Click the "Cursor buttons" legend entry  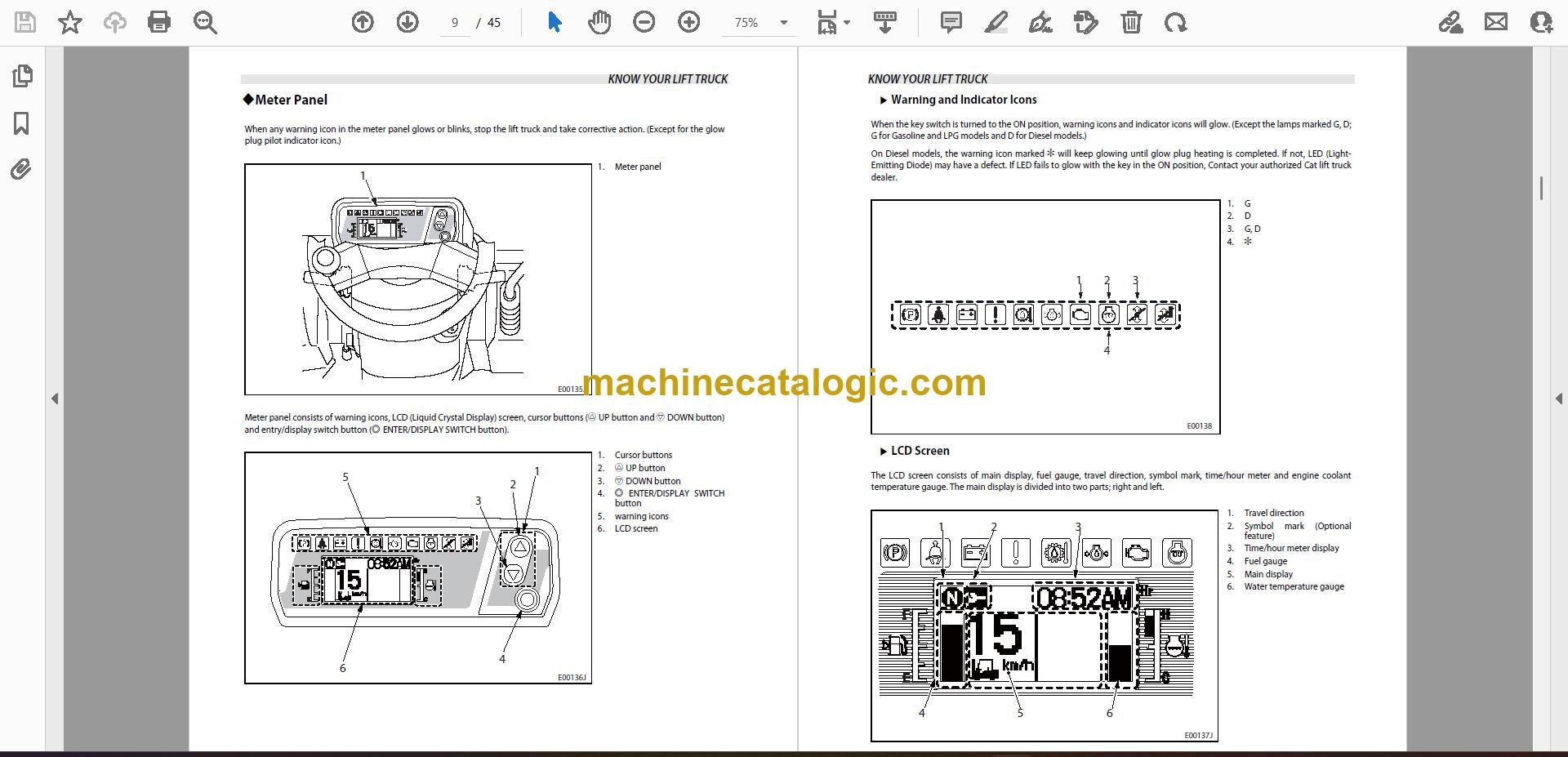644,455
